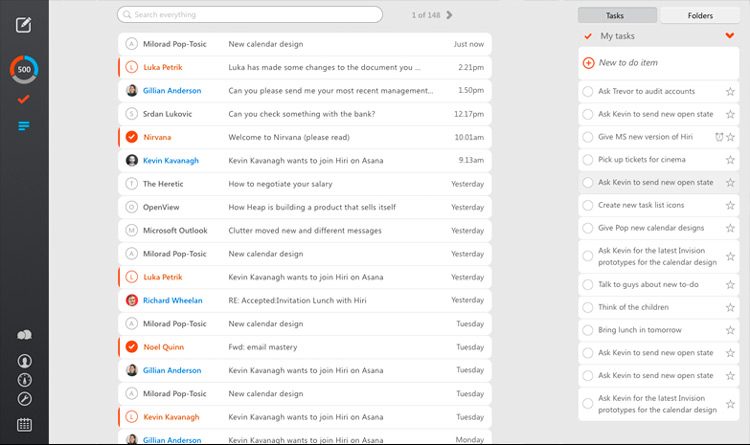Switch to the Folders tab
Screen dimensions: 750x445
[x=700, y=15]
